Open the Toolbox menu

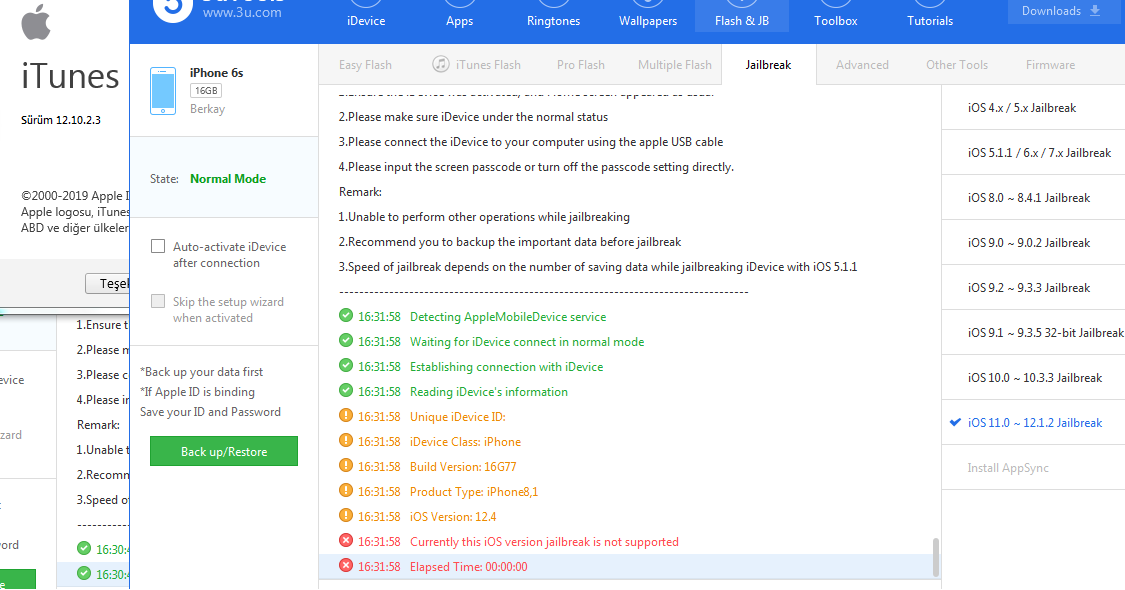pos(835,20)
